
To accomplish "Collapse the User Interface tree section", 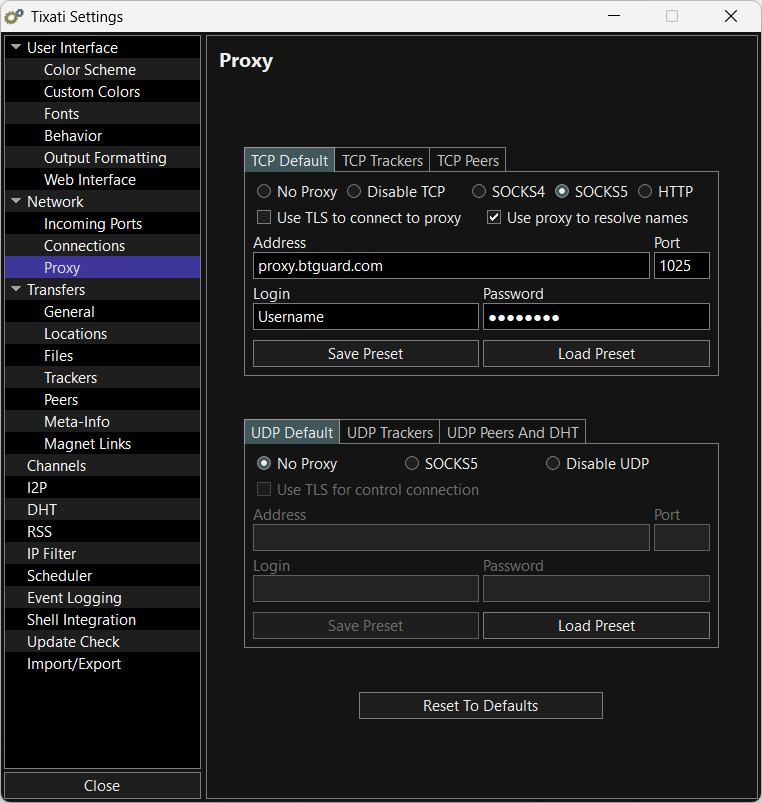I will 16,48.
